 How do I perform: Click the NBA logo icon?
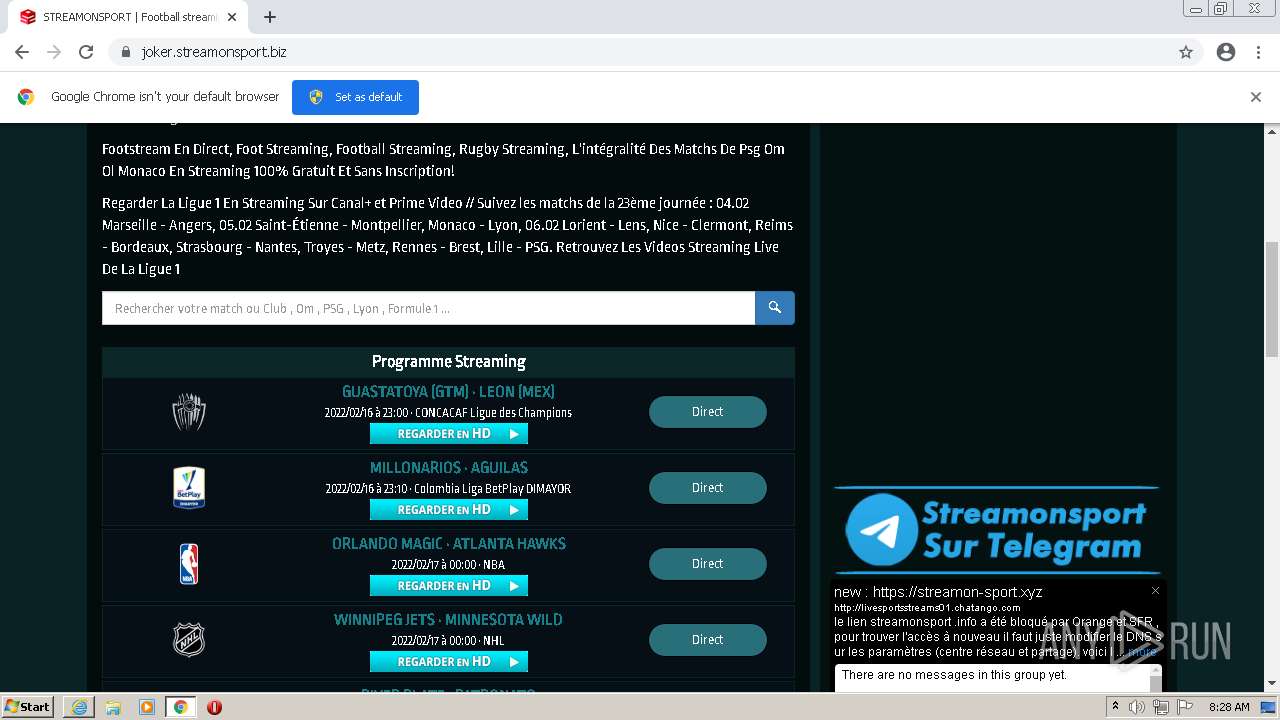pyautogui.click(x=189, y=564)
